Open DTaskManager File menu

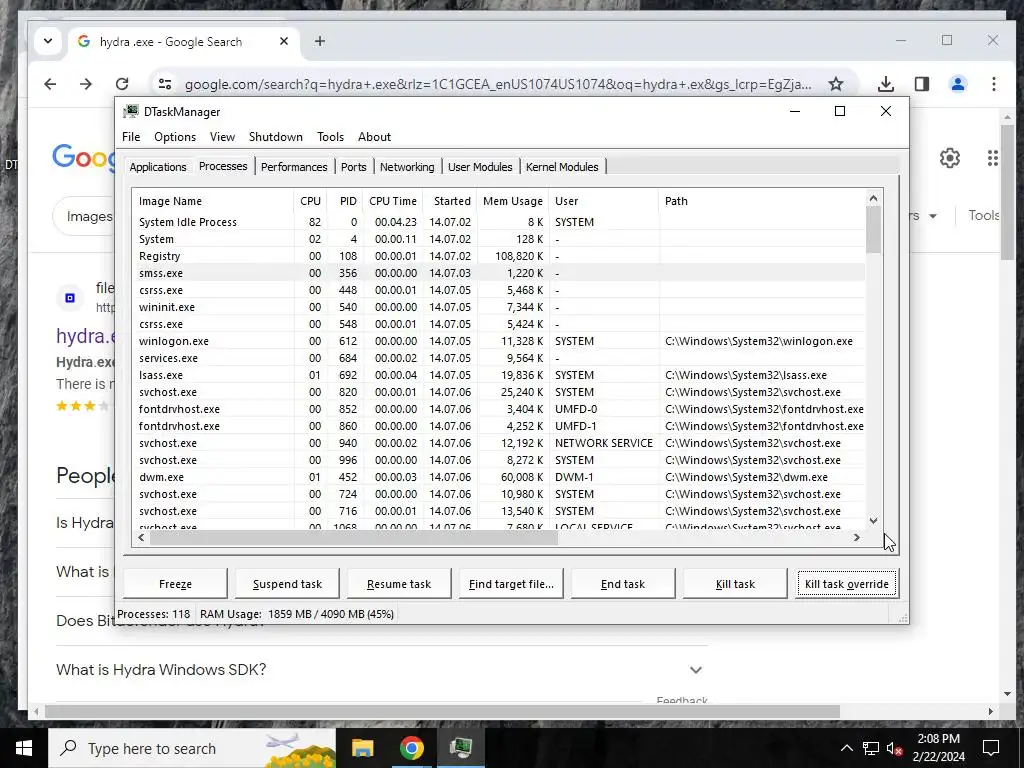point(131,136)
